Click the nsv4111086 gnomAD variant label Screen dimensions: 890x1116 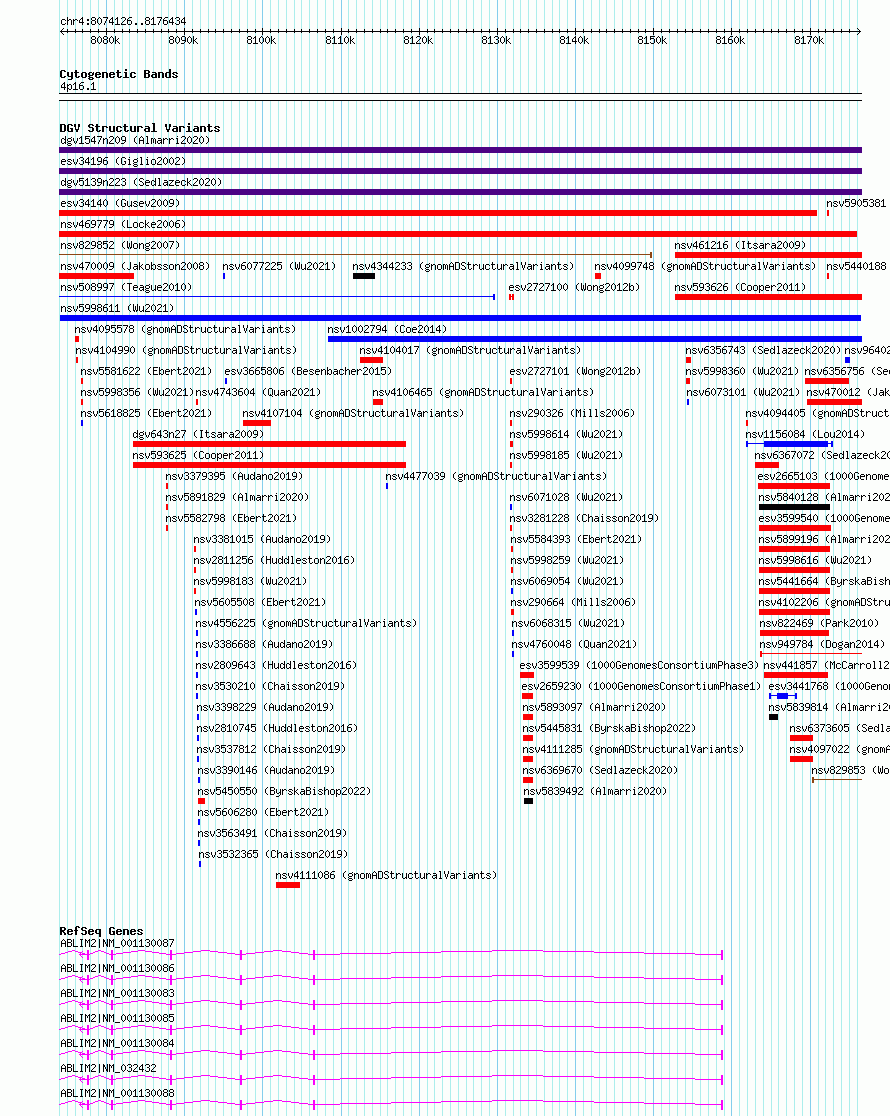tap(386, 875)
